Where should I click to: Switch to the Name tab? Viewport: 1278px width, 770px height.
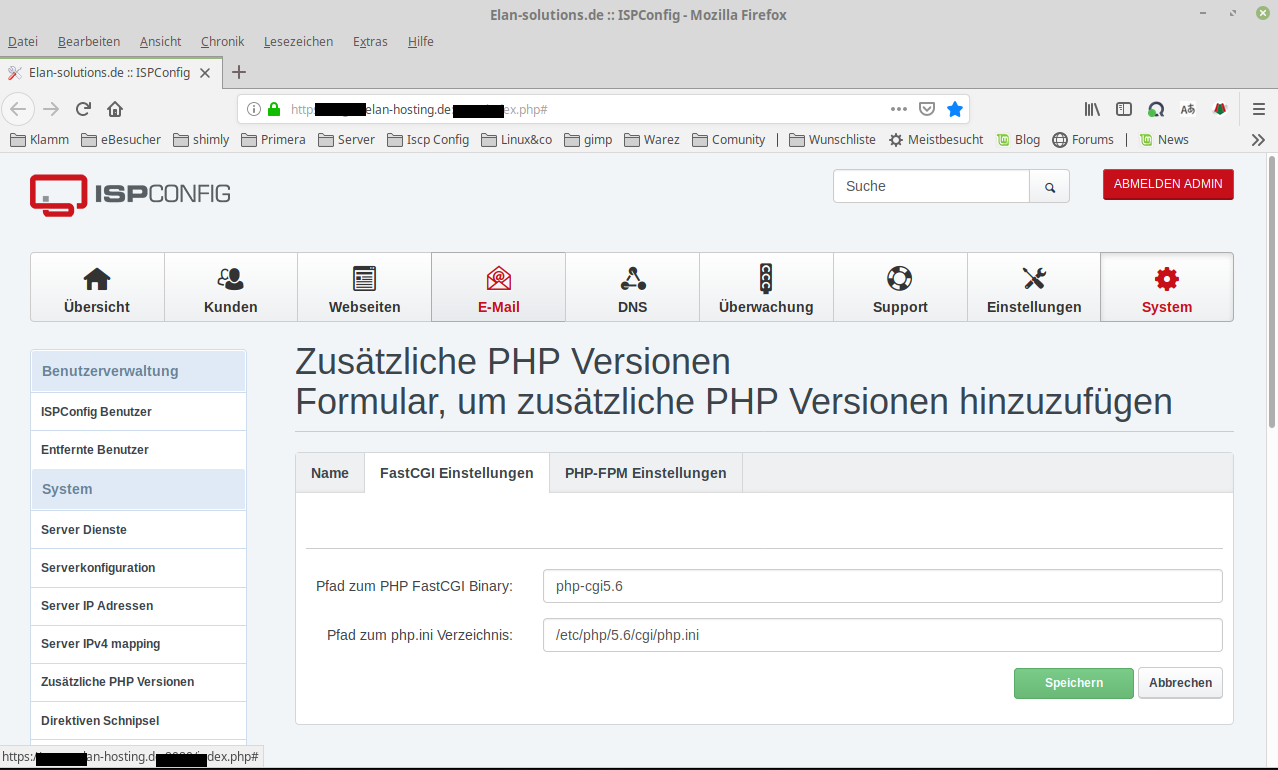(x=330, y=473)
